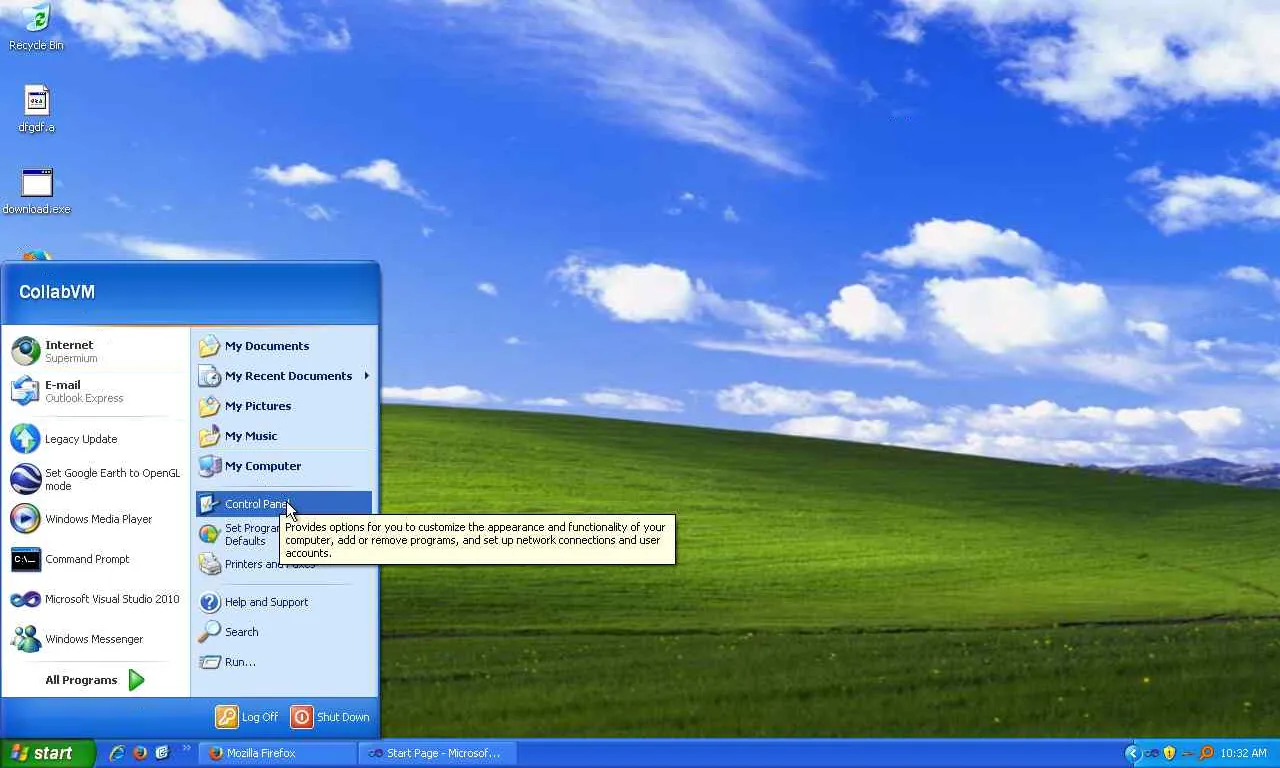Viewport: 1280px width, 768px height.
Task: Launch Internet Supermium from the Start menu
Action: tap(95, 351)
